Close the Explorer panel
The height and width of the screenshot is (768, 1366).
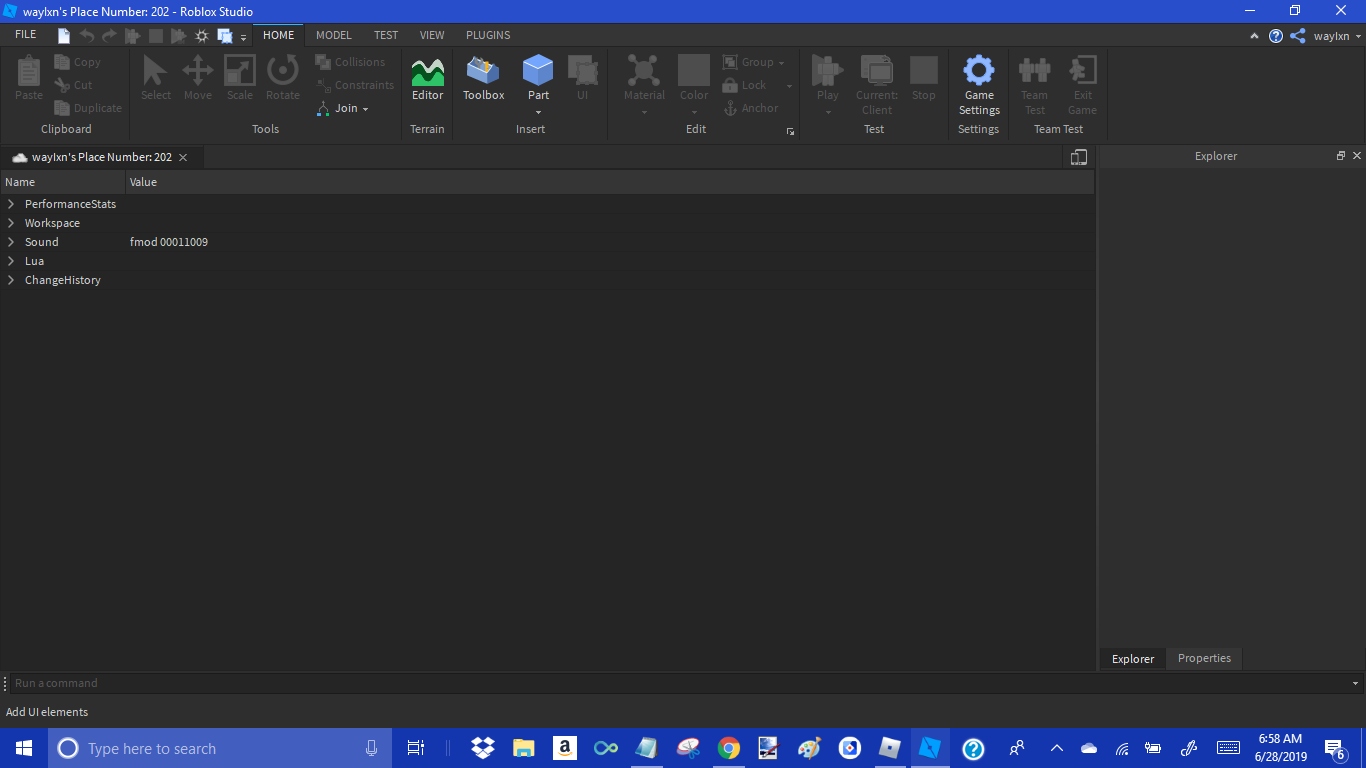coord(1357,156)
